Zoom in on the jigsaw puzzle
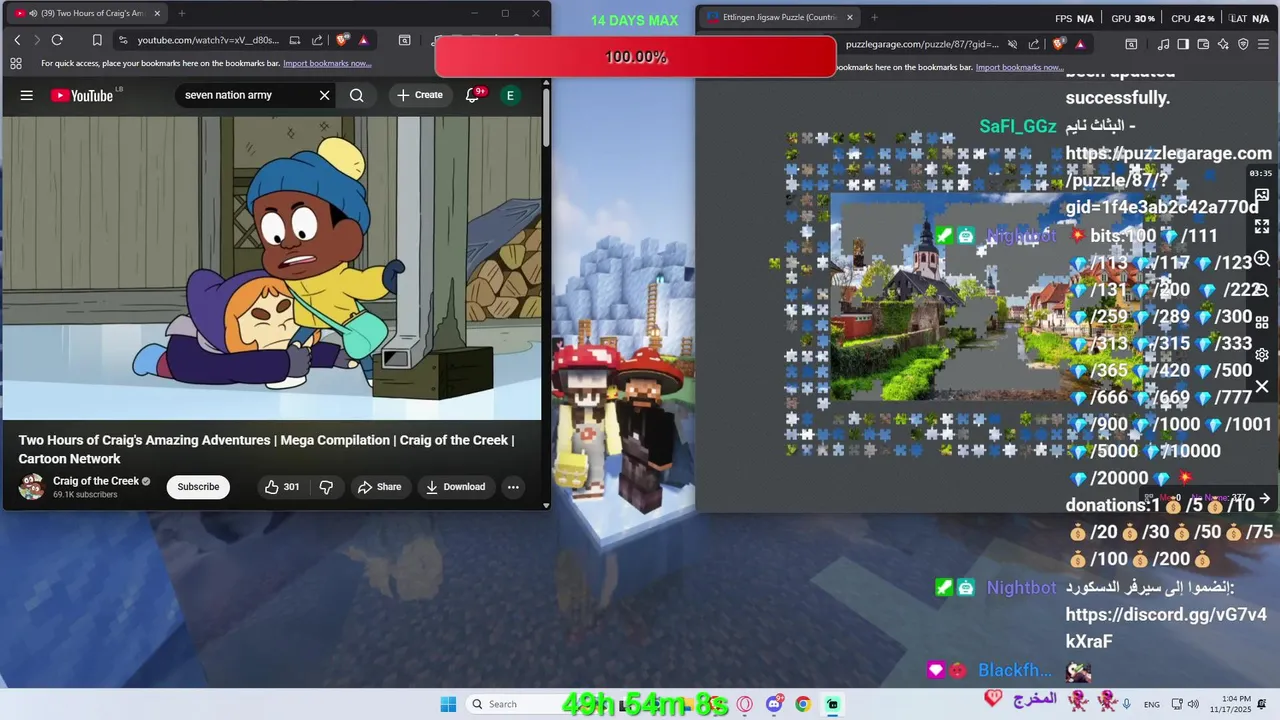 (1262, 259)
